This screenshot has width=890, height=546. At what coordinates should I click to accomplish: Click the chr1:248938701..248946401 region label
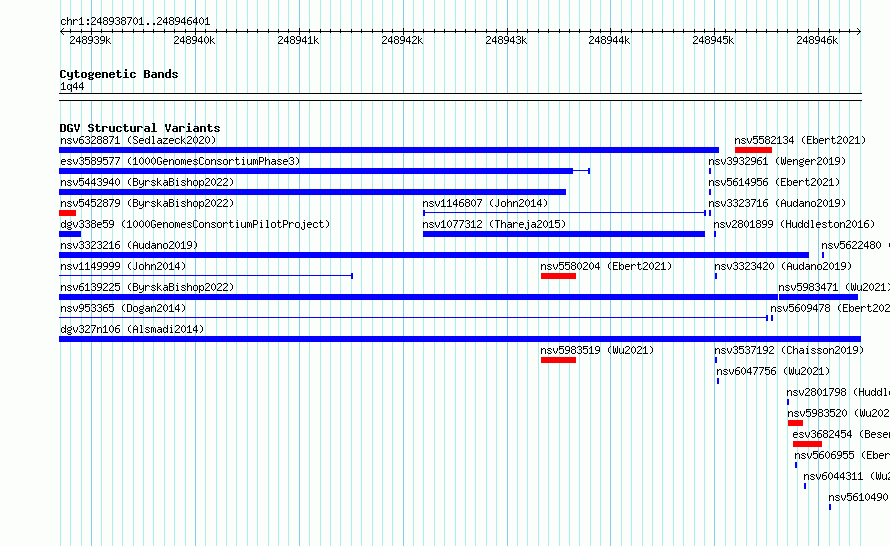[x=135, y=22]
